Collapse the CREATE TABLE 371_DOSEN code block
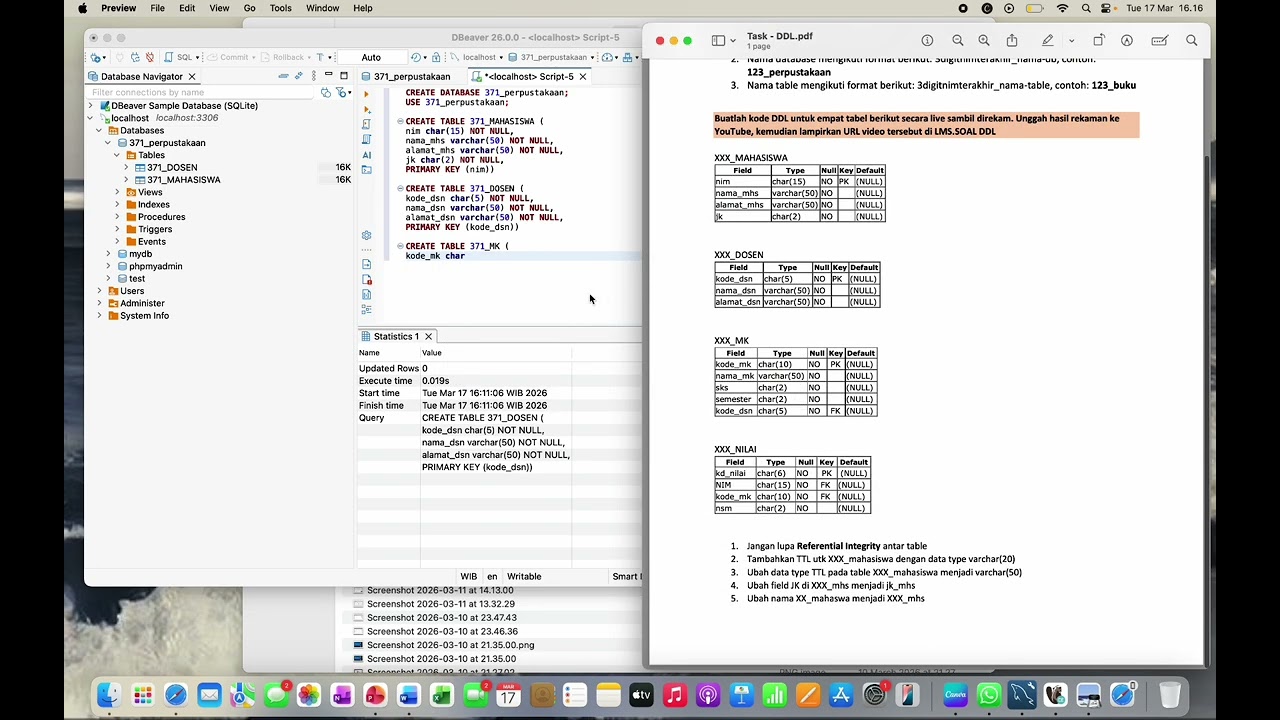This screenshot has width=1280, height=720. 400,188
